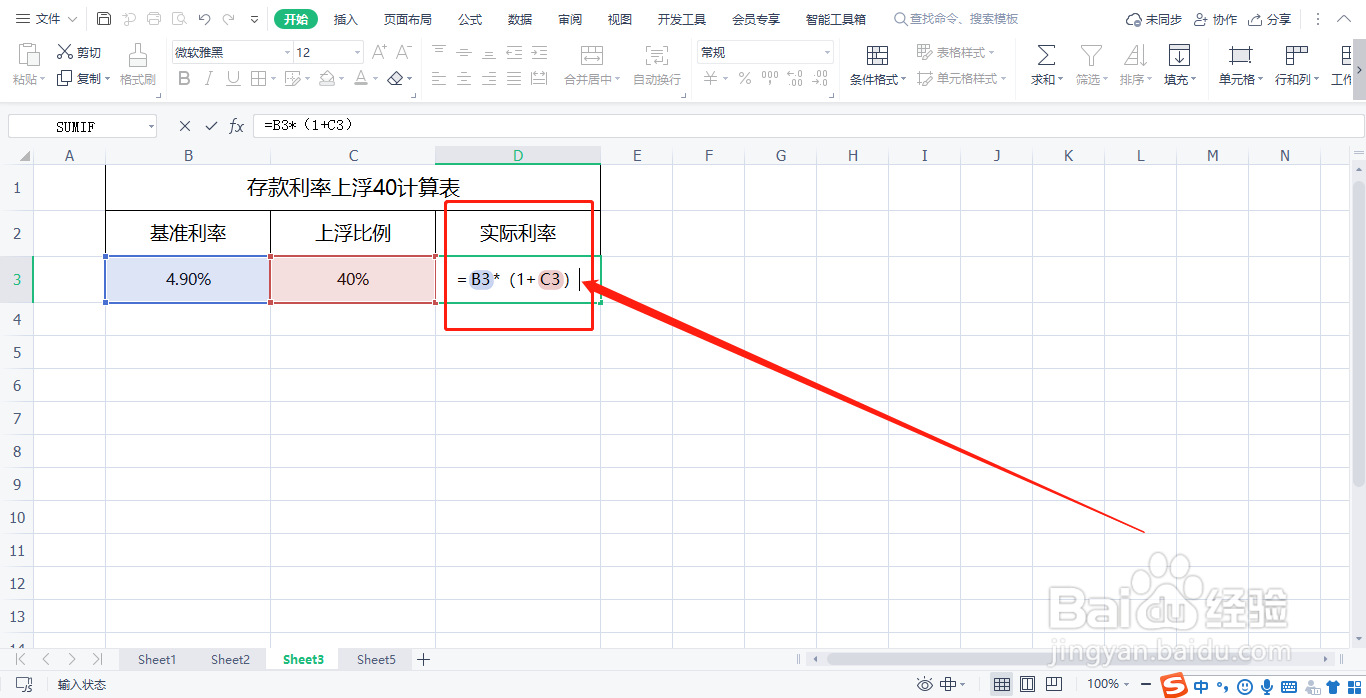Click the zoom slider minus control

[1146, 684]
